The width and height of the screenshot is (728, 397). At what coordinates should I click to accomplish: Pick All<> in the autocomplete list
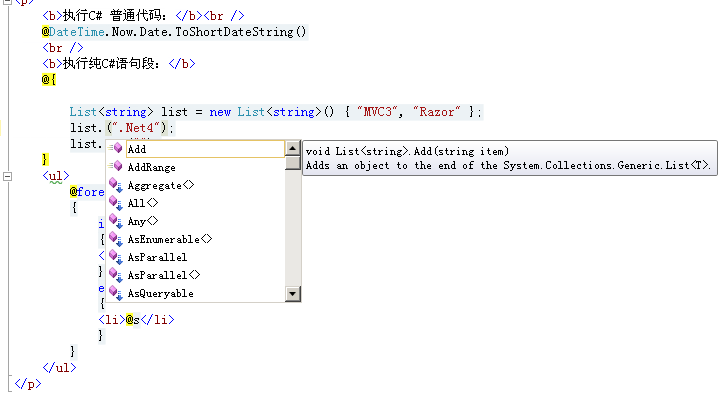click(143, 203)
